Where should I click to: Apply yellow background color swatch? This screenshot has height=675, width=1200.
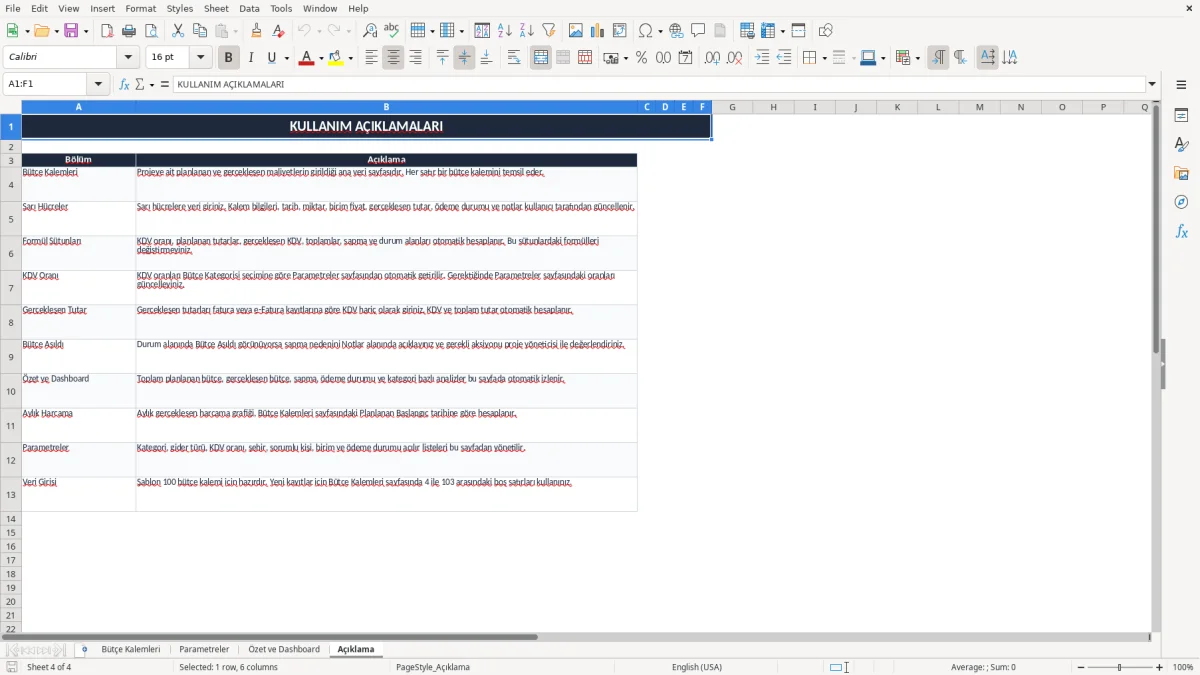[x=335, y=58]
